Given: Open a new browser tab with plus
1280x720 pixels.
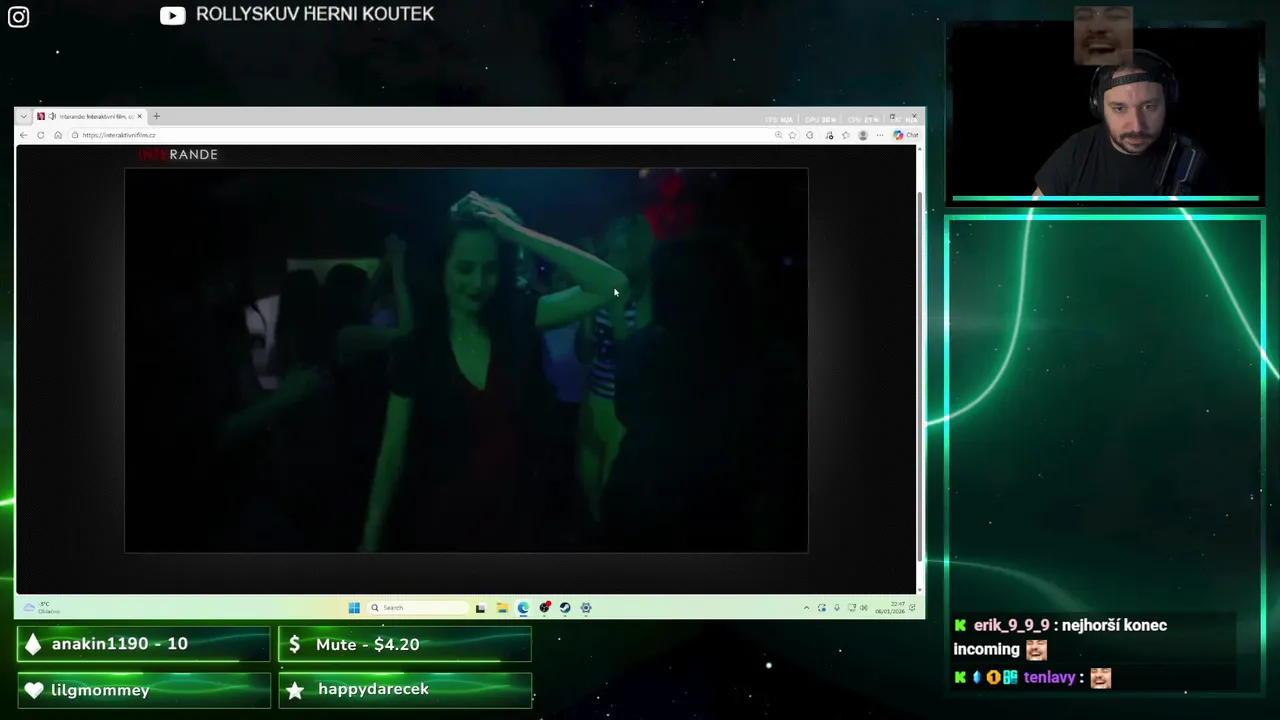Looking at the screenshot, I should 156,116.
